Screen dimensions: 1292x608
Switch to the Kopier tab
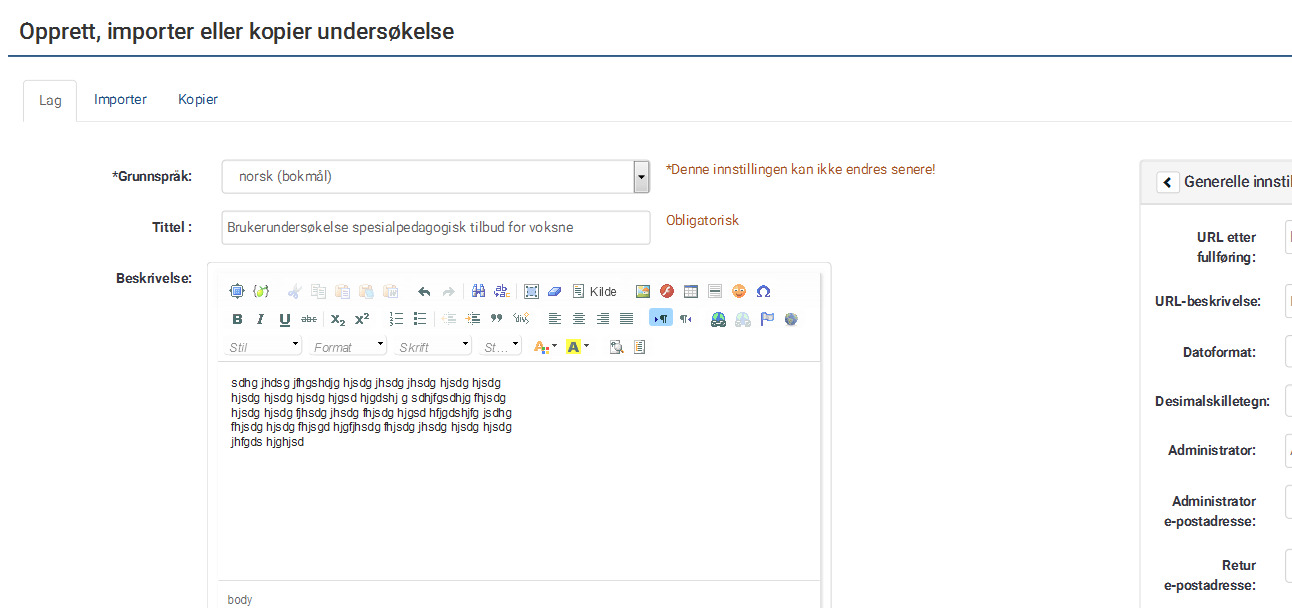(198, 100)
